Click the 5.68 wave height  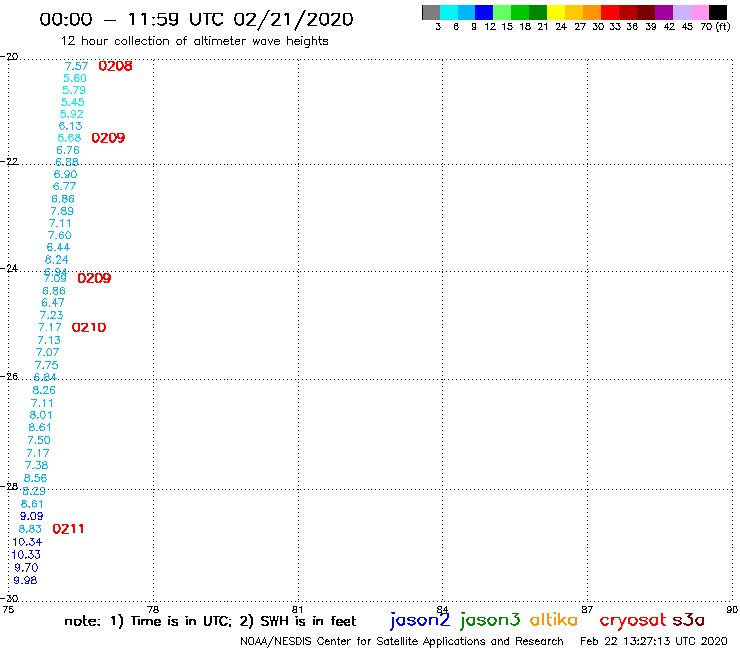pyautogui.click(x=69, y=138)
